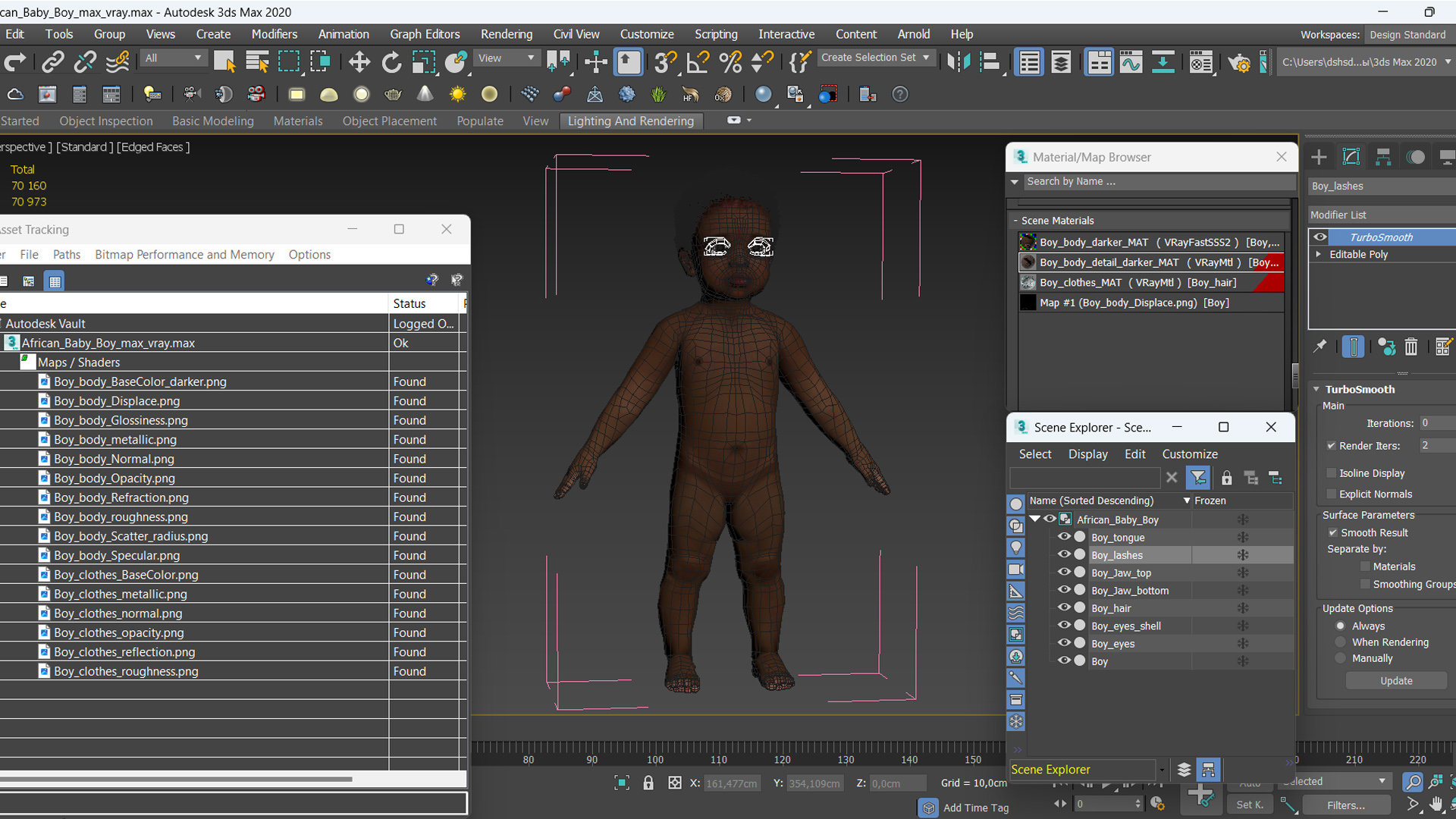1456x819 pixels.
Task: Open the project path dropdown
Action: point(1365,62)
